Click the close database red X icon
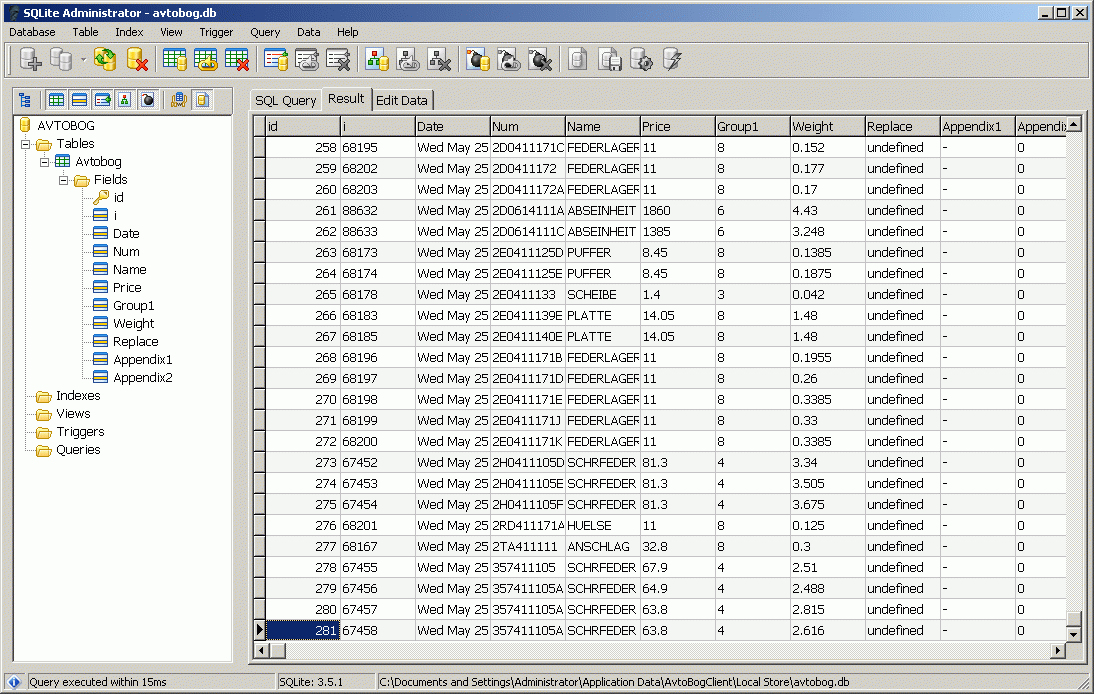 137,60
